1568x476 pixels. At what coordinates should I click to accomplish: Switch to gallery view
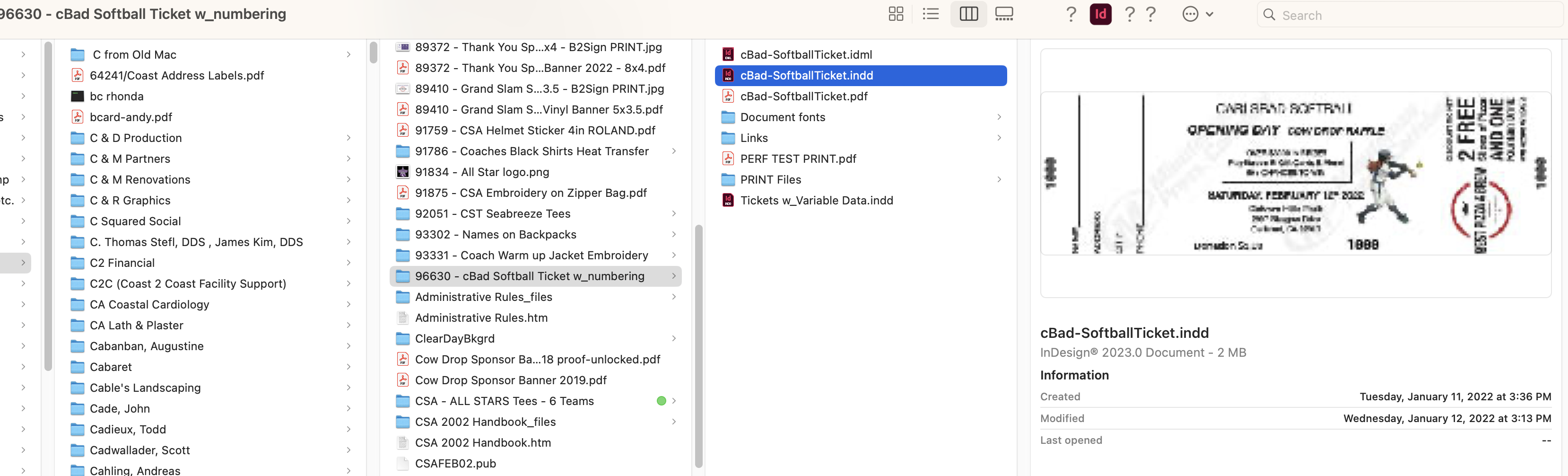(1004, 13)
